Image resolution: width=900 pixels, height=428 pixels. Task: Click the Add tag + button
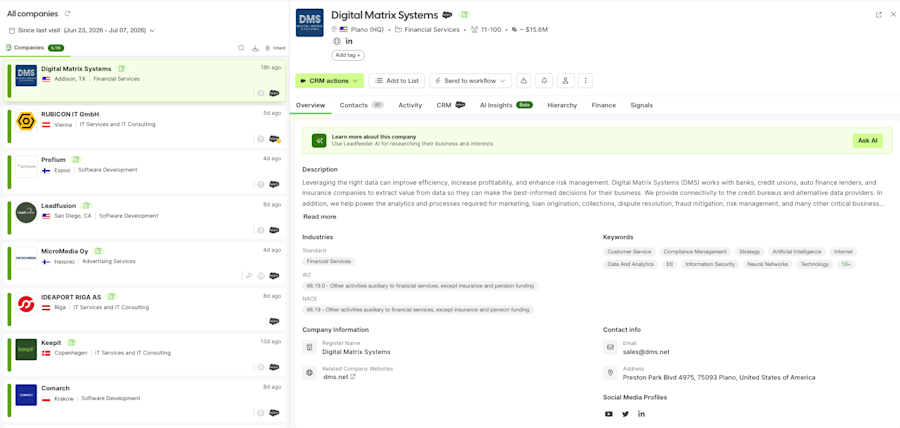click(348, 56)
